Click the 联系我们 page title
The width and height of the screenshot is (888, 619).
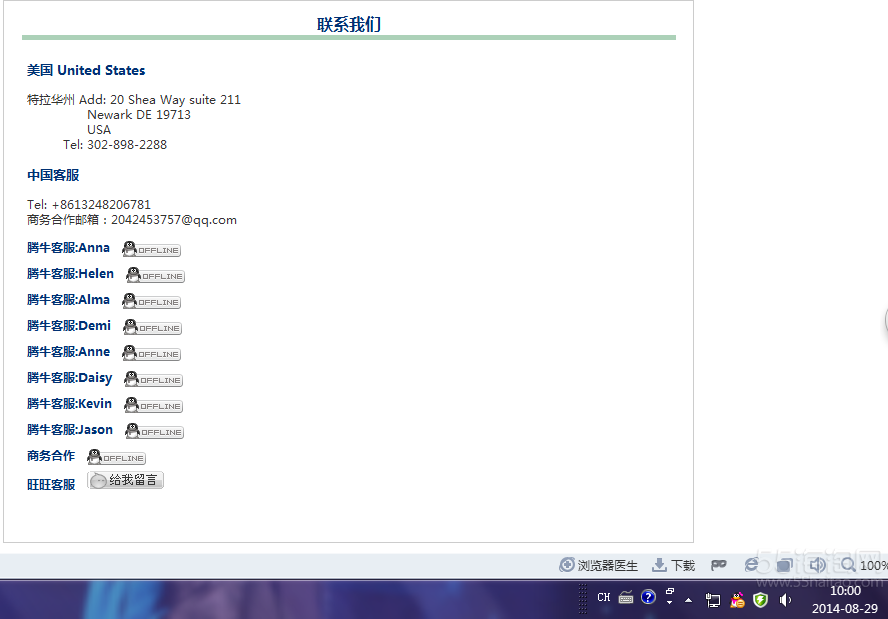349,24
